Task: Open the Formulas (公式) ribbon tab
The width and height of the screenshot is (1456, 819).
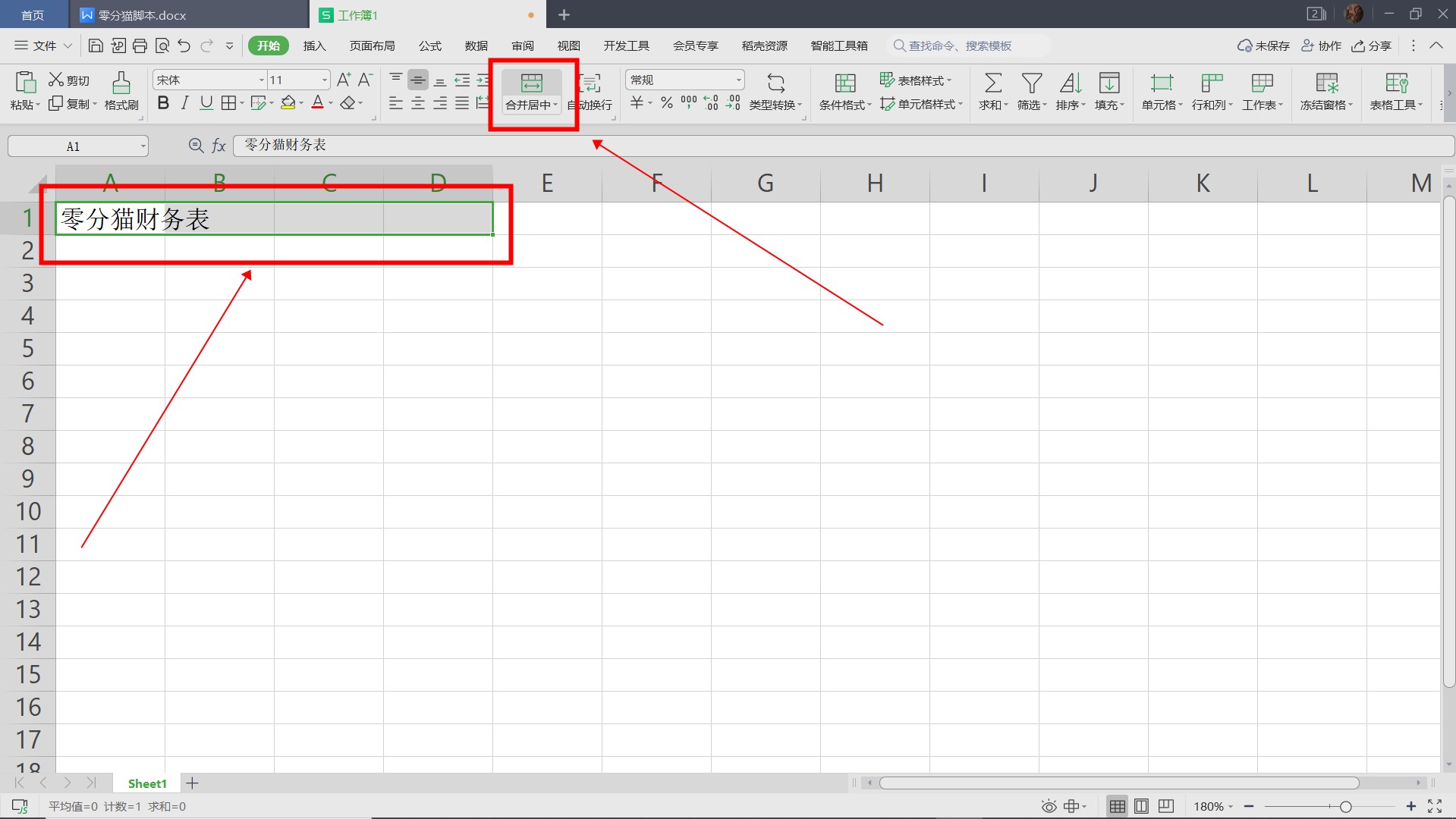Action: (429, 46)
